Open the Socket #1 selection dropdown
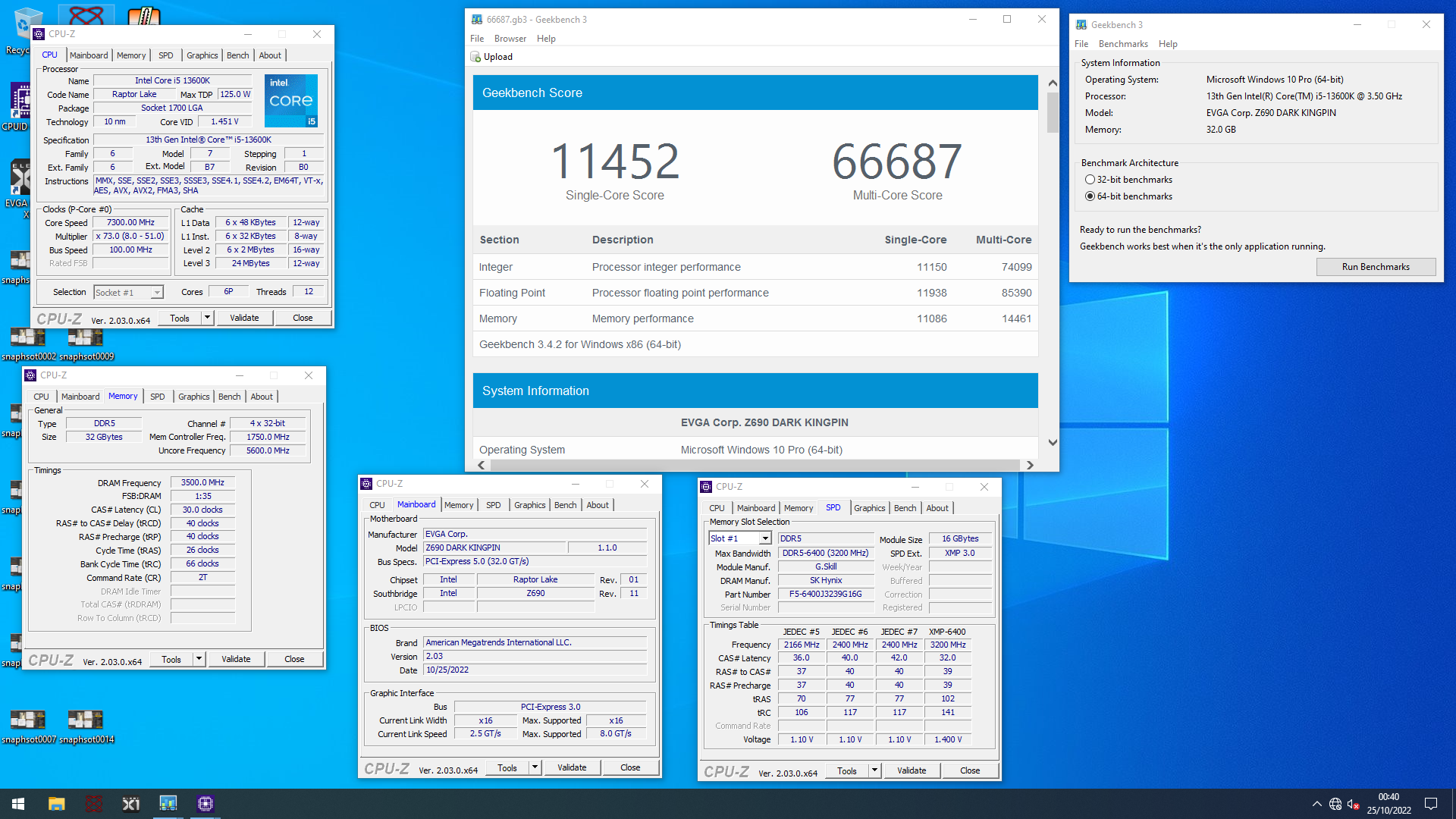Viewport: 1456px width, 819px height. [x=157, y=293]
